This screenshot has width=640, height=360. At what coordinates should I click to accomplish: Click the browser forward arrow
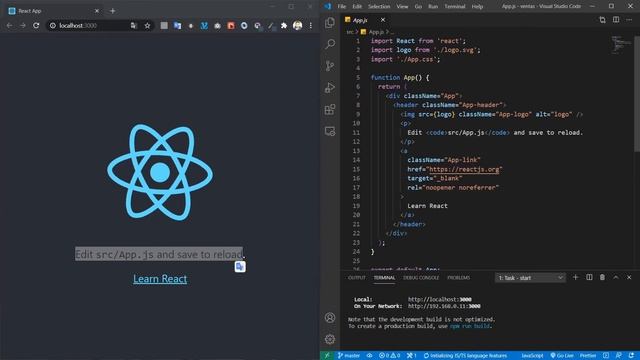click(23, 25)
